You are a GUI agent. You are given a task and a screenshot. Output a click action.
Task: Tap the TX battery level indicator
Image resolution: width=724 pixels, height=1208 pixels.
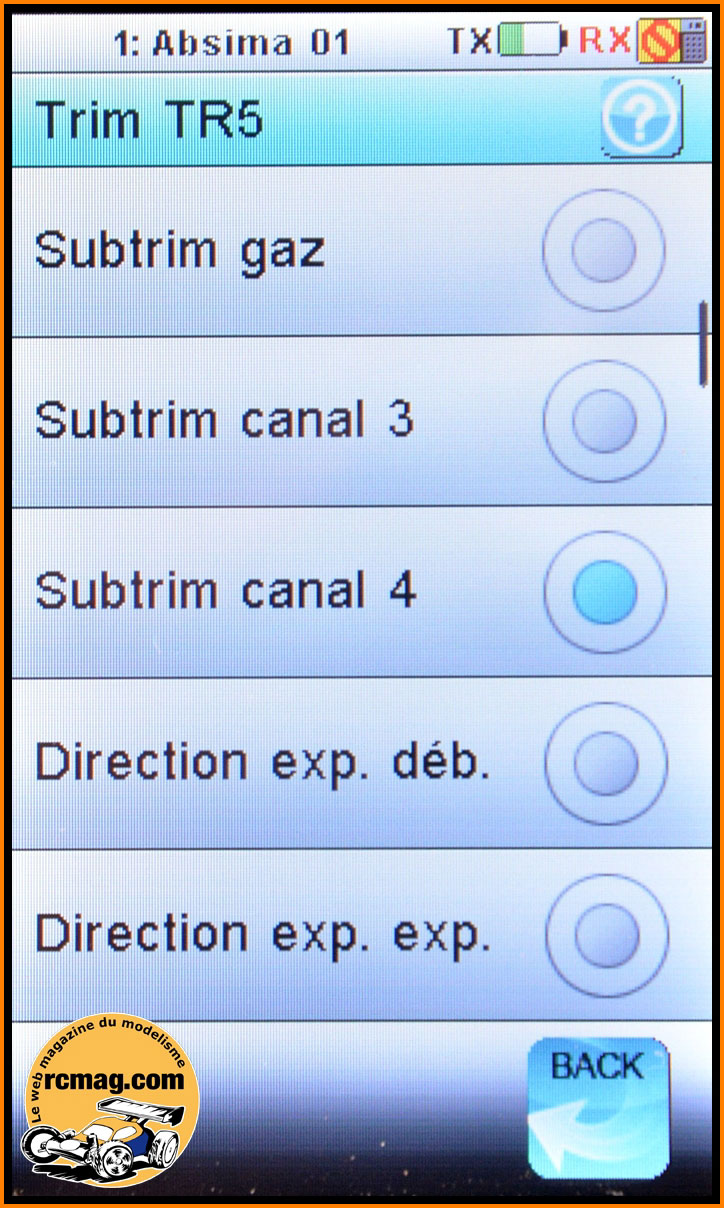(x=532, y=40)
